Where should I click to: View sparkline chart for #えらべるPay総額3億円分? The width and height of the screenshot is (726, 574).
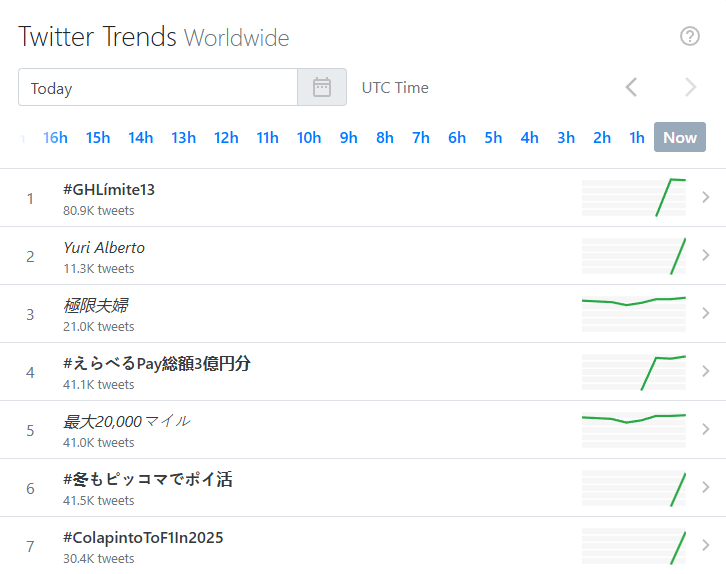coord(634,372)
